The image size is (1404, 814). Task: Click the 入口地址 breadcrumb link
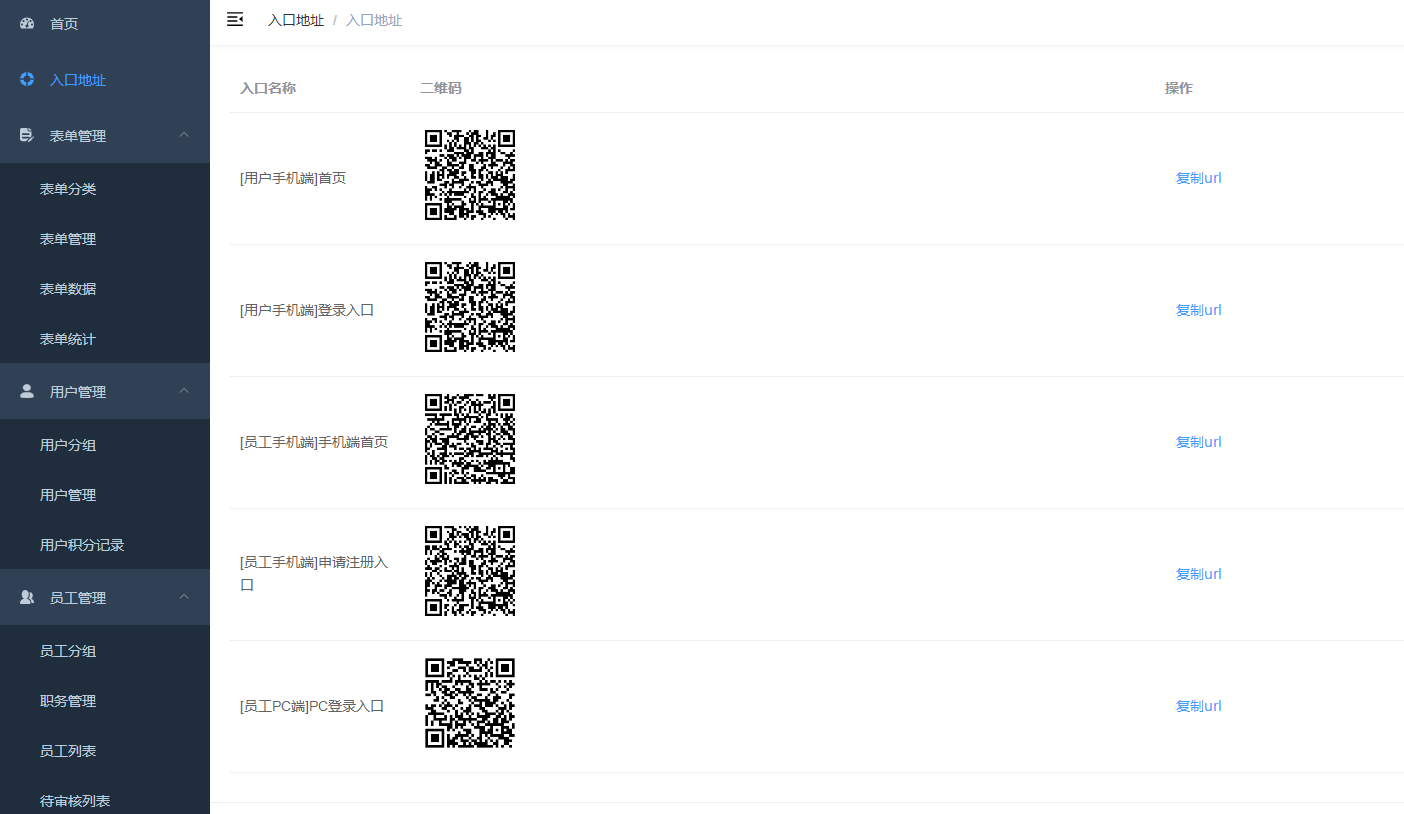tap(297, 19)
